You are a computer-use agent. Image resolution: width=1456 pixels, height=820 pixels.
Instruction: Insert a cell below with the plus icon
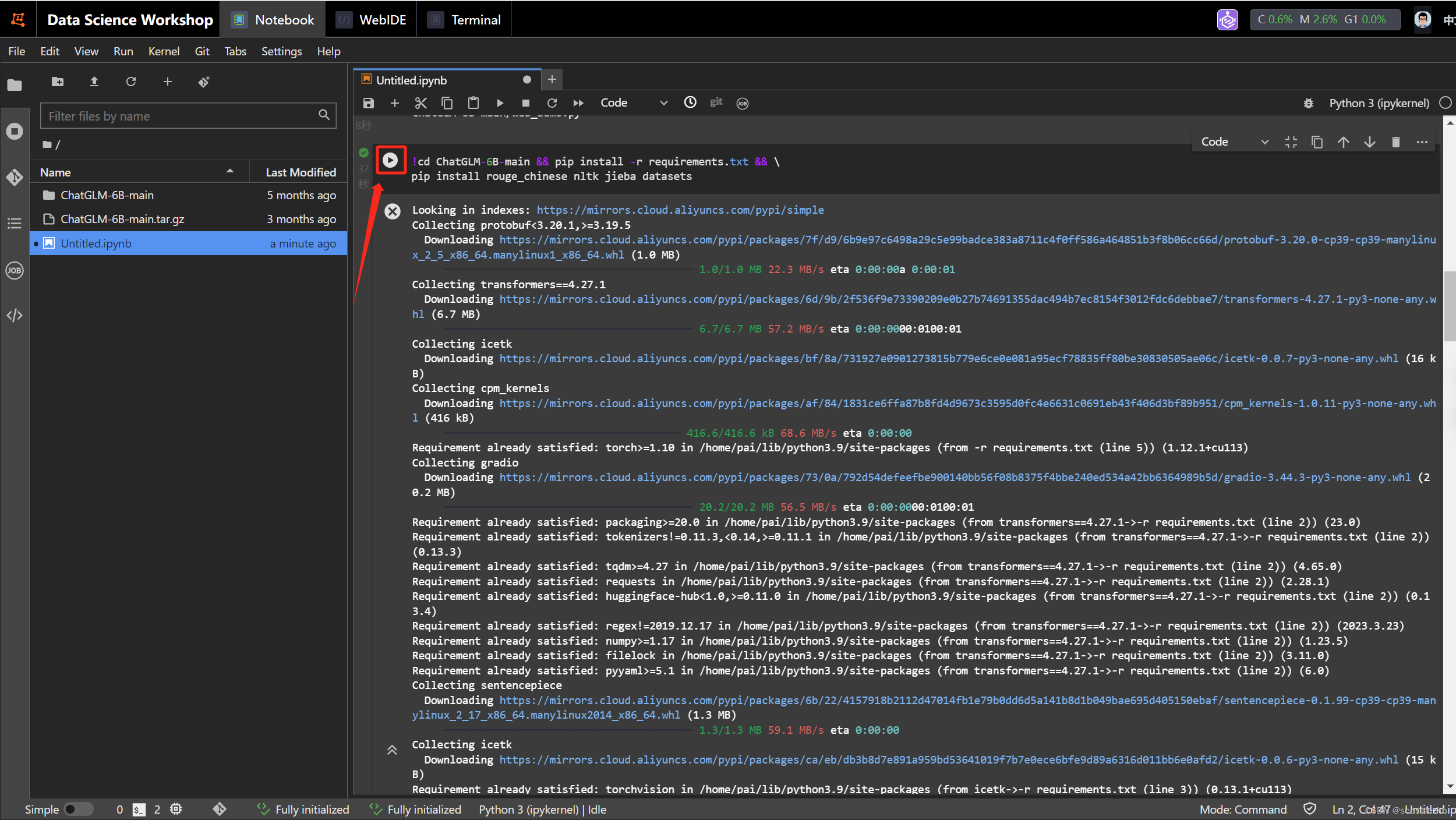394,103
